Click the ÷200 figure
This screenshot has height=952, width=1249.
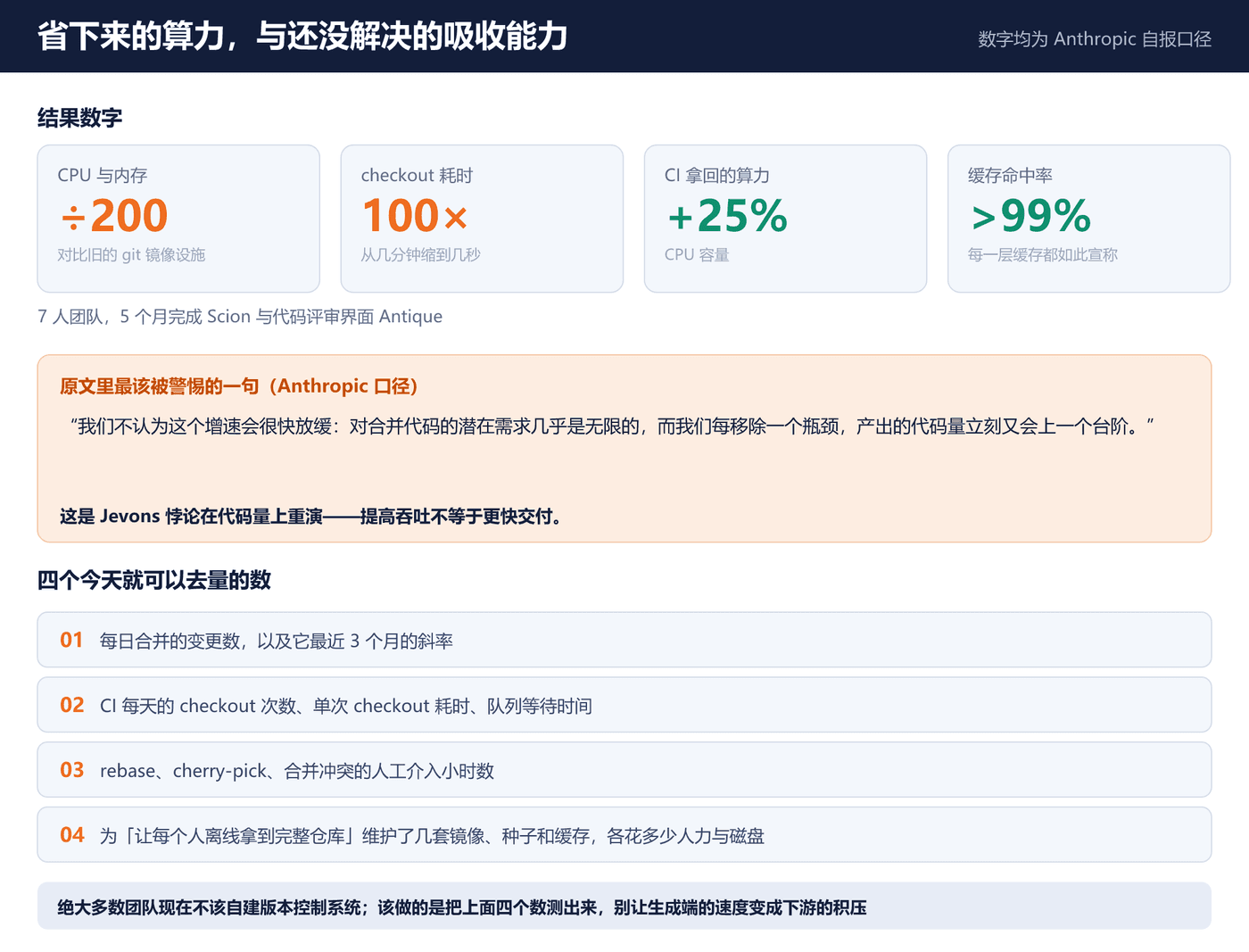pyautogui.click(x=113, y=216)
